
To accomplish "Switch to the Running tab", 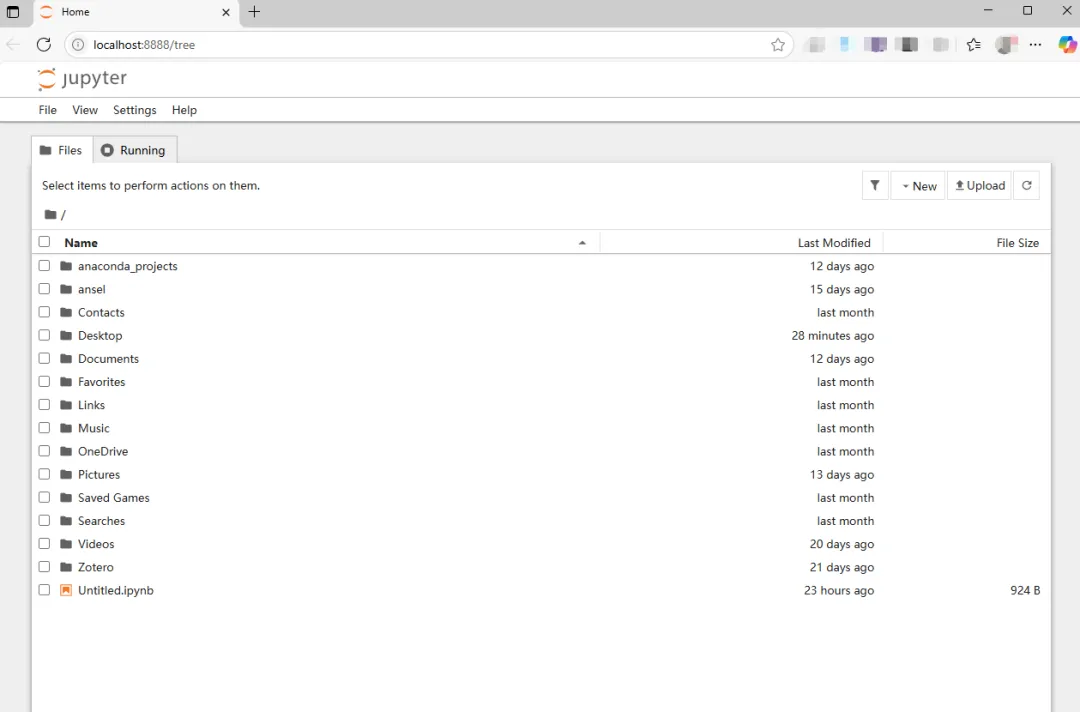I will point(135,150).
